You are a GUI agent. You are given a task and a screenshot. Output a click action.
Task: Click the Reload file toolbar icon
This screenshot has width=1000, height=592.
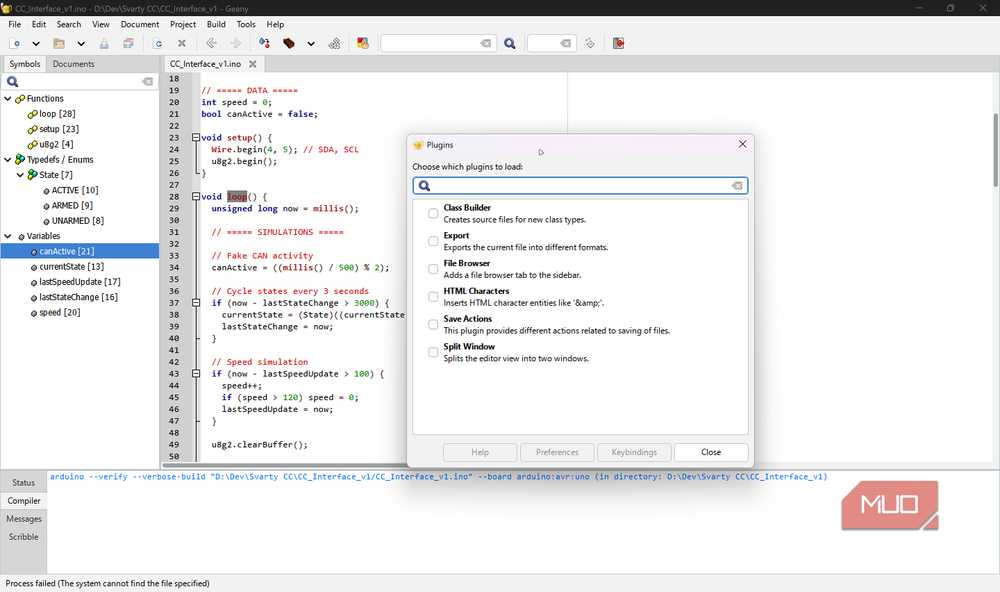(158, 43)
